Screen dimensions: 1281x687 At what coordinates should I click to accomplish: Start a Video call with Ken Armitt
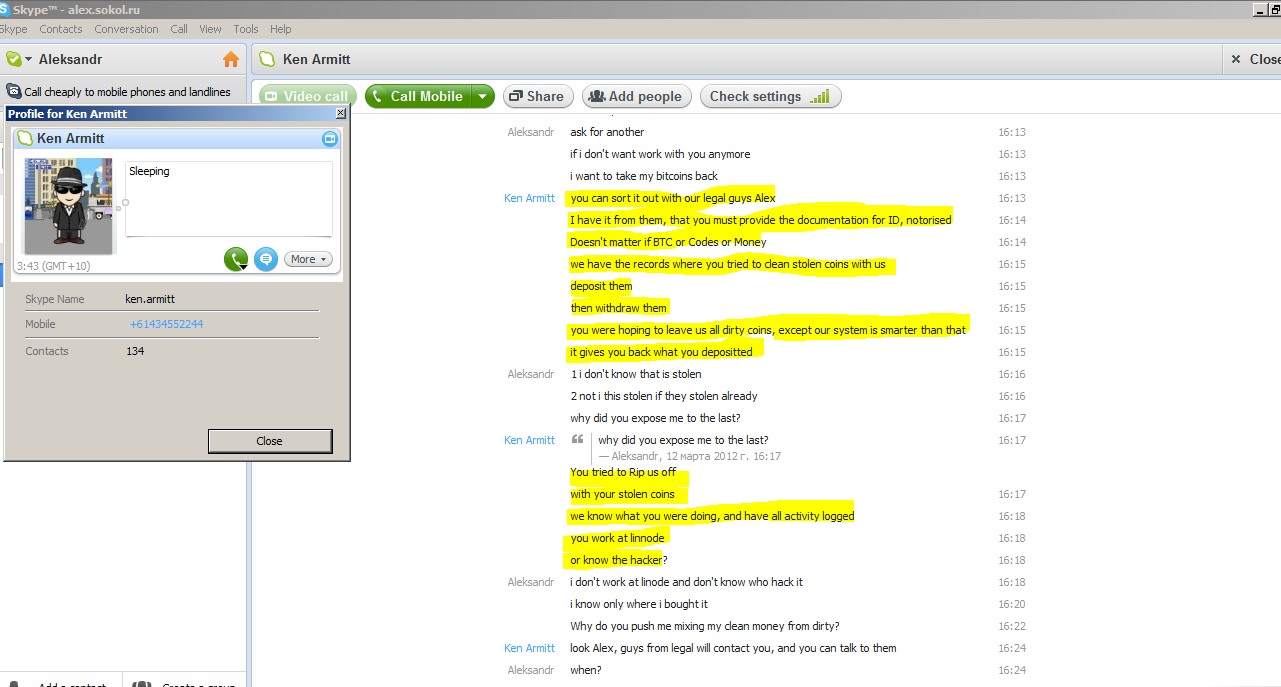[308, 97]
